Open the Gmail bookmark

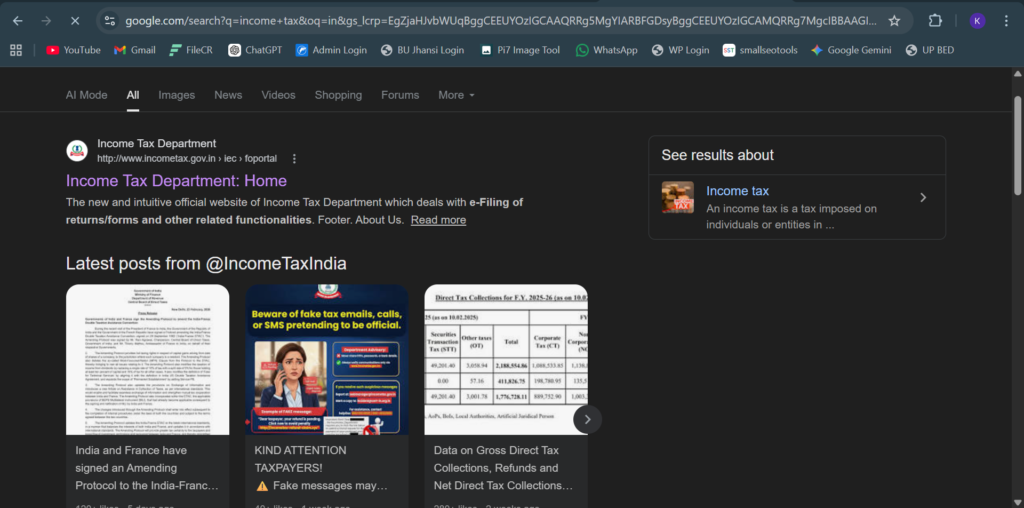134,50
